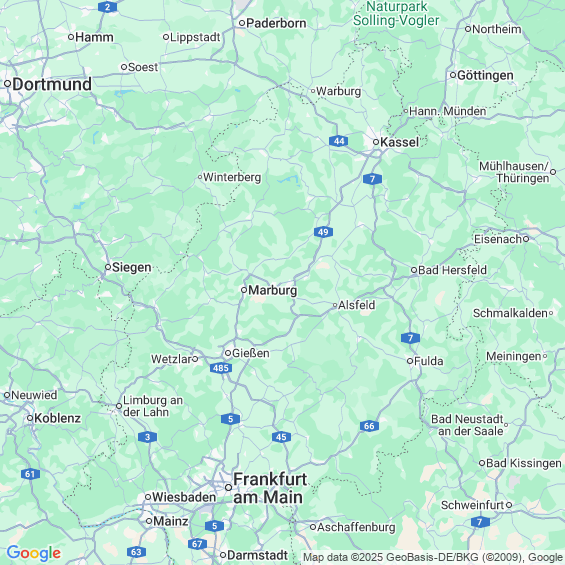
Task: Click the Google logo
Action: coord(34,553)
